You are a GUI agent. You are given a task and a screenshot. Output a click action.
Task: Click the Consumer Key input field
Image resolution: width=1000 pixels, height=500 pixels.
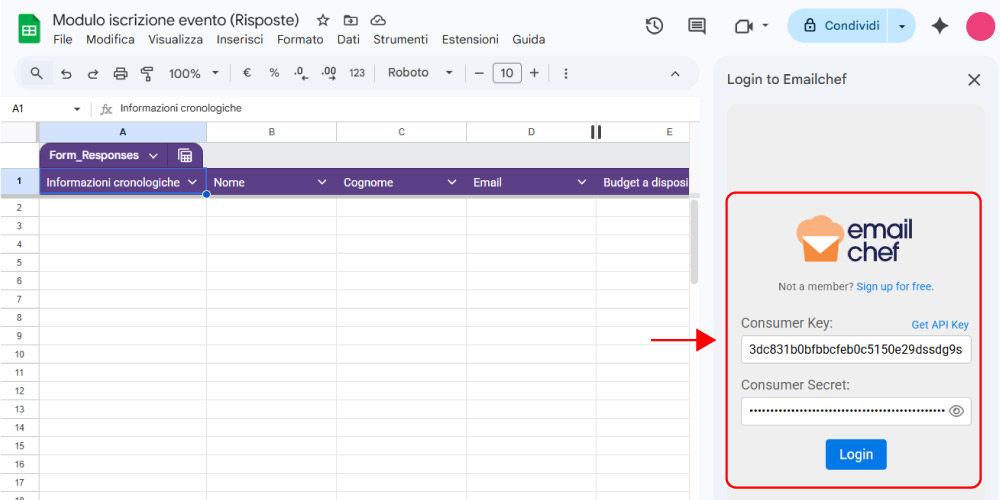855,349
